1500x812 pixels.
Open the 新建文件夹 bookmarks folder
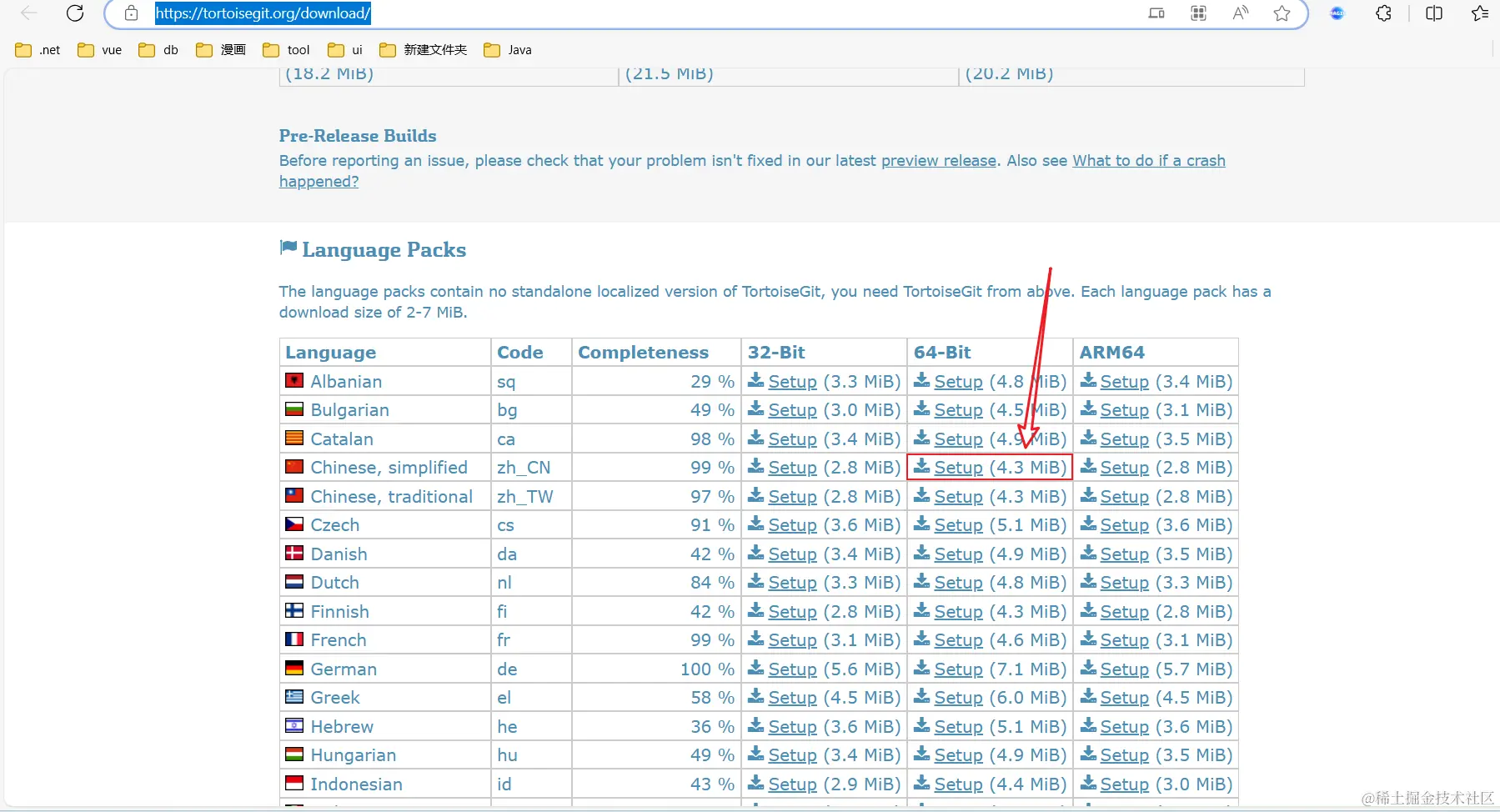[423, 50]
